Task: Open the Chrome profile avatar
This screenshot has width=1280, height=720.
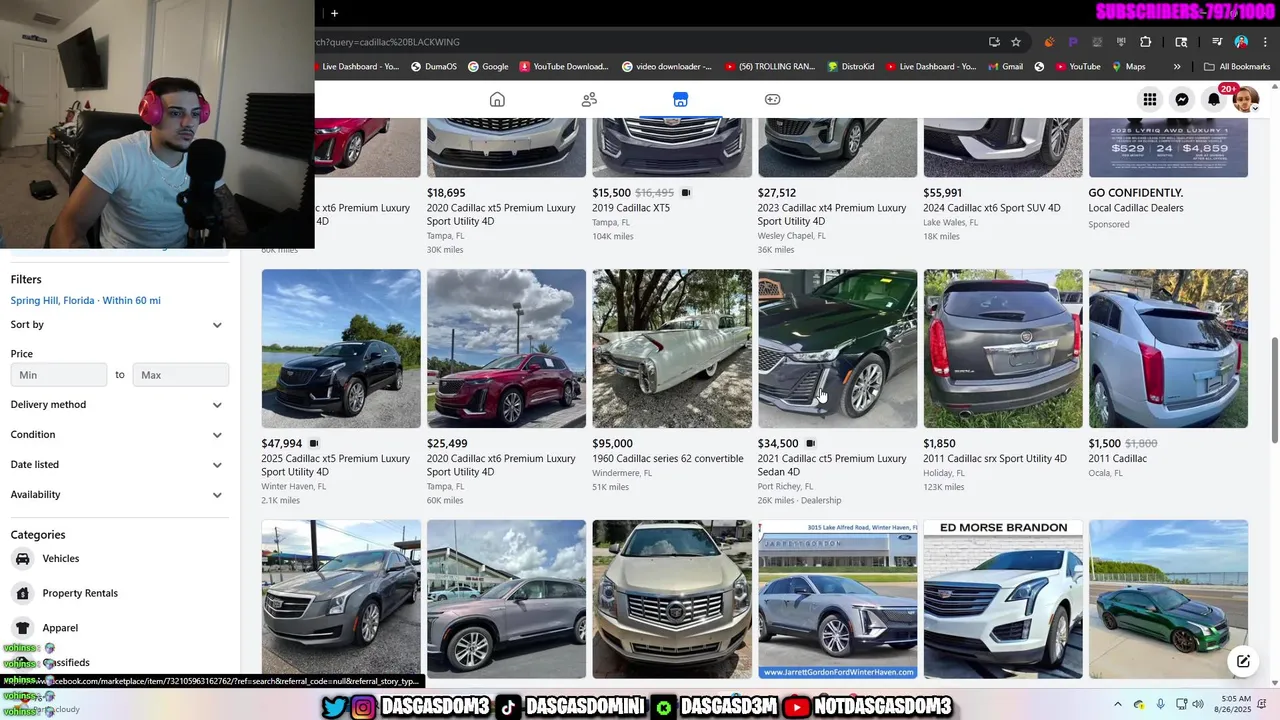Action: click(1241, 42)
